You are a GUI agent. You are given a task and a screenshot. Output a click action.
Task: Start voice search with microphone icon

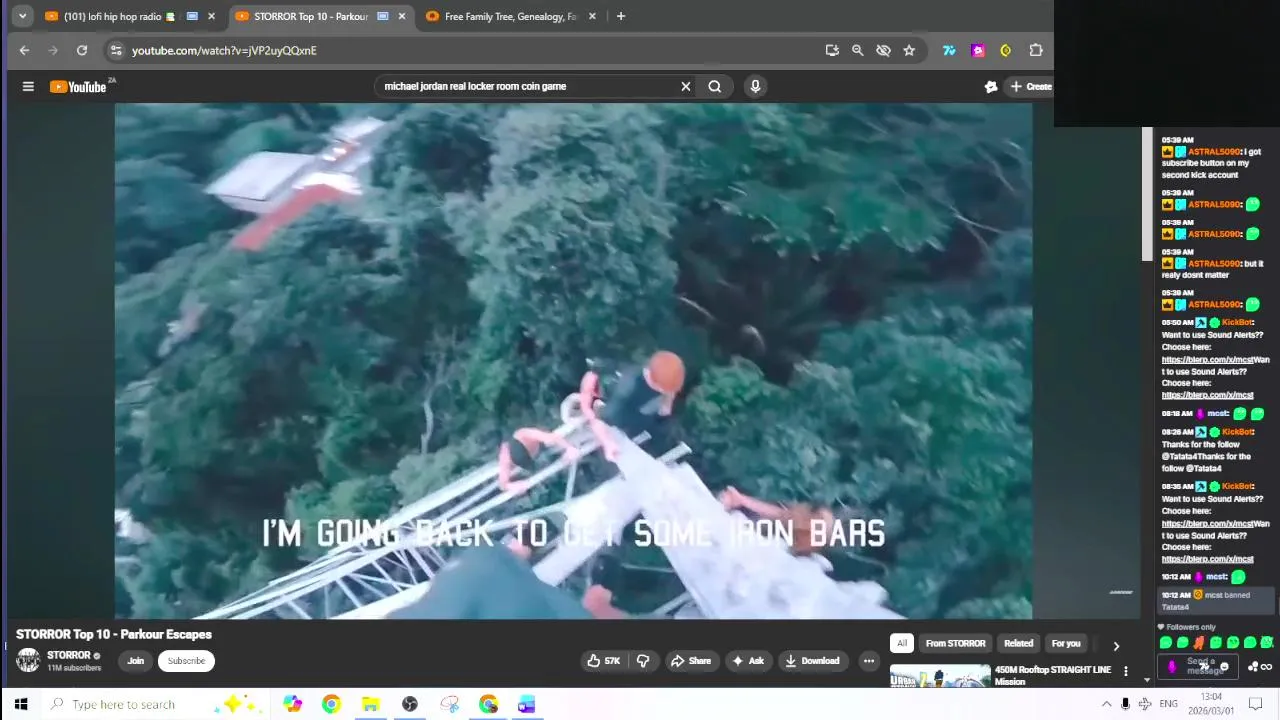coord(755,86)
